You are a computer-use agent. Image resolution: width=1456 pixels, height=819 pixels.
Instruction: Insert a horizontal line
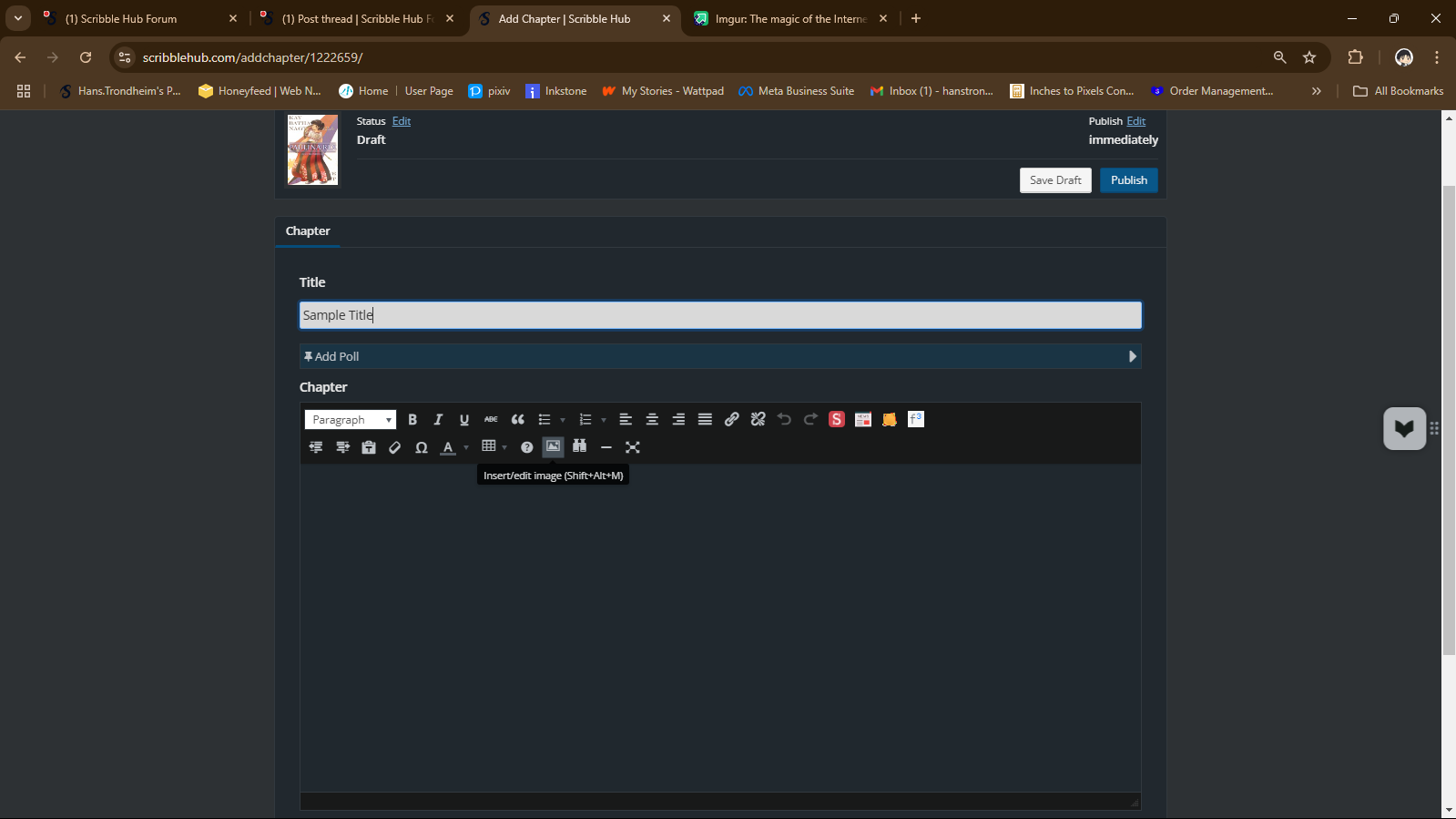[606, 447]
